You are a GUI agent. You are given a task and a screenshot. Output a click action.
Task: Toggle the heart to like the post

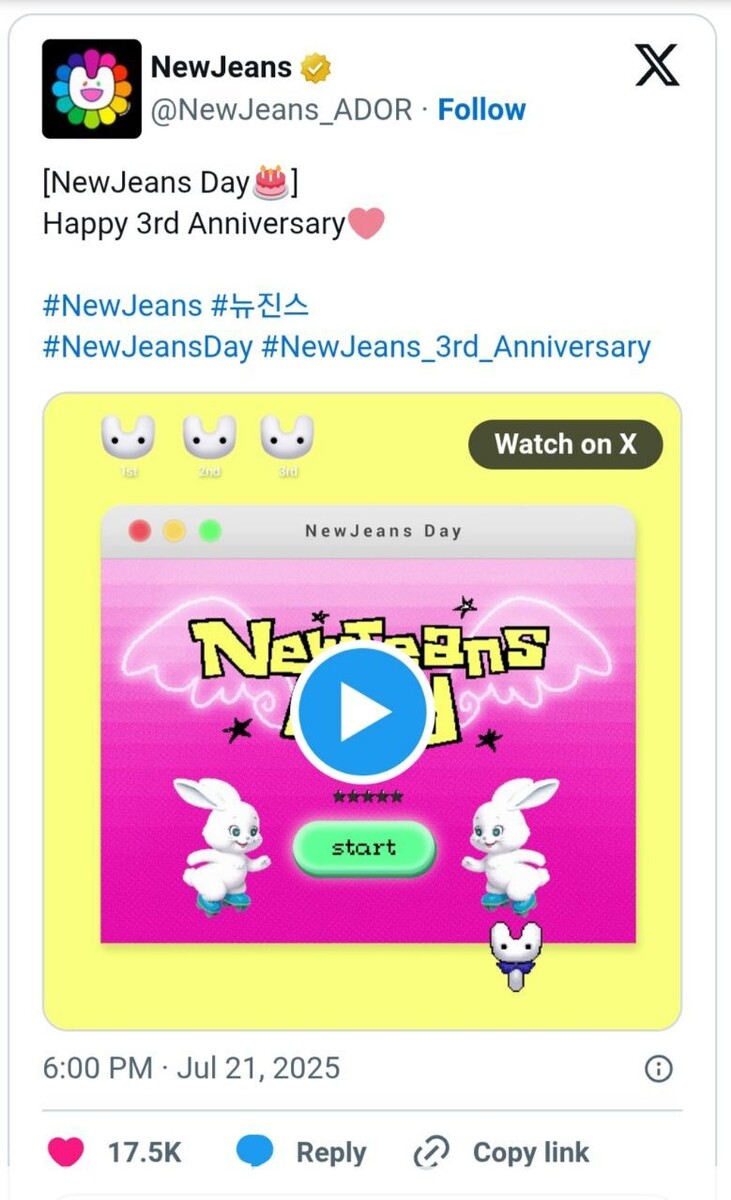64,1152
